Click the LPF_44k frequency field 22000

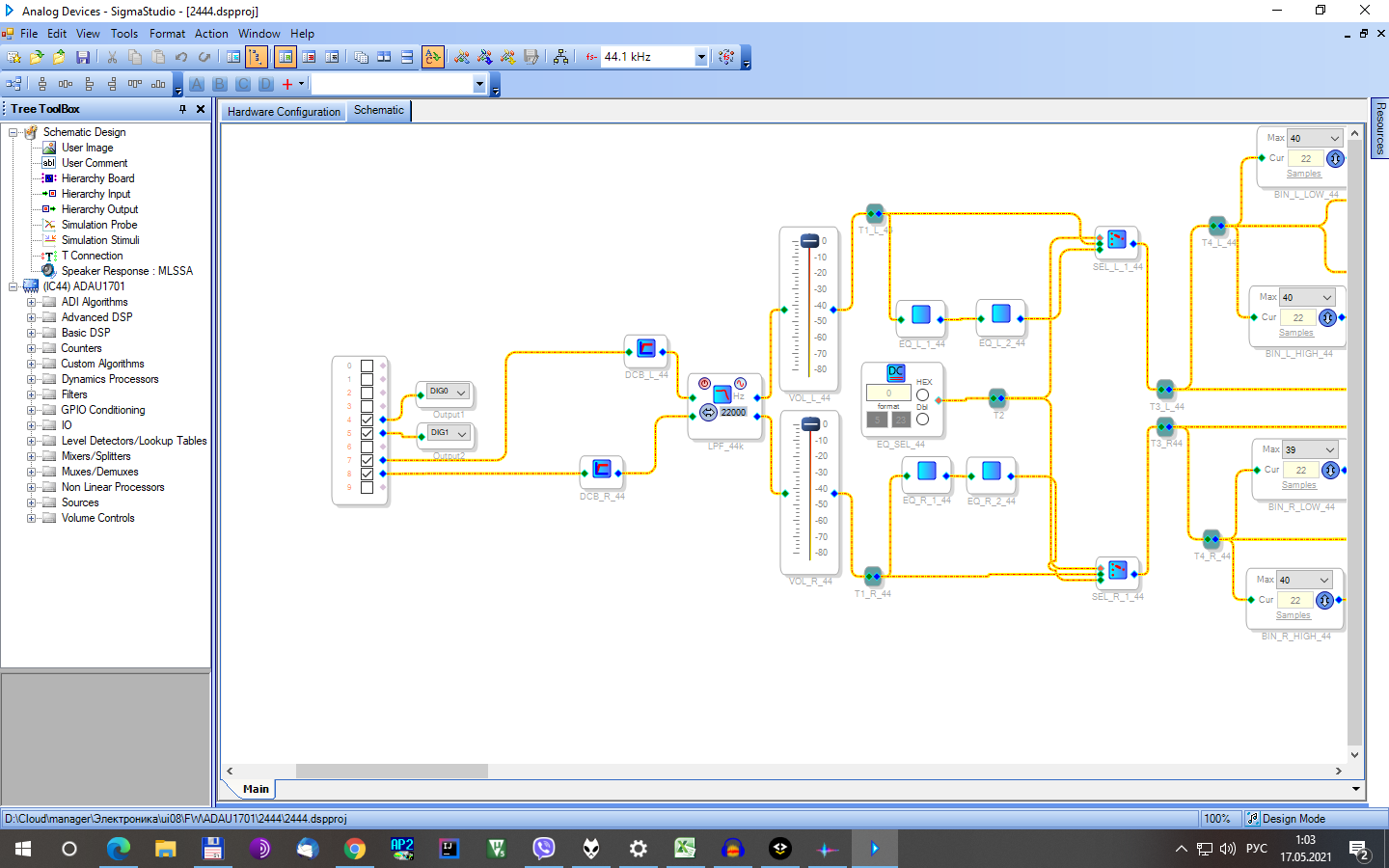point(733,413)
